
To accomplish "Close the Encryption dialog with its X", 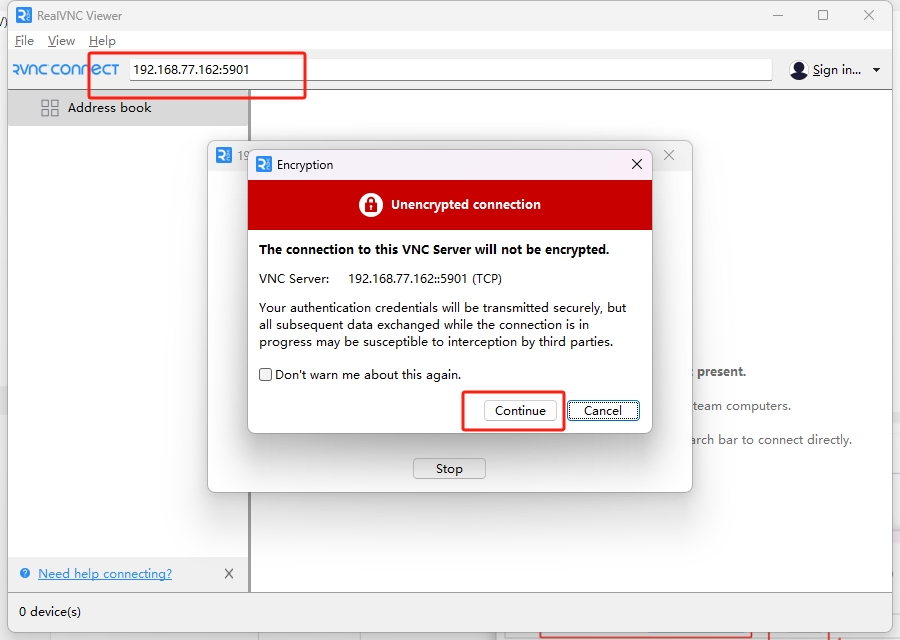I will coord(637,164).
